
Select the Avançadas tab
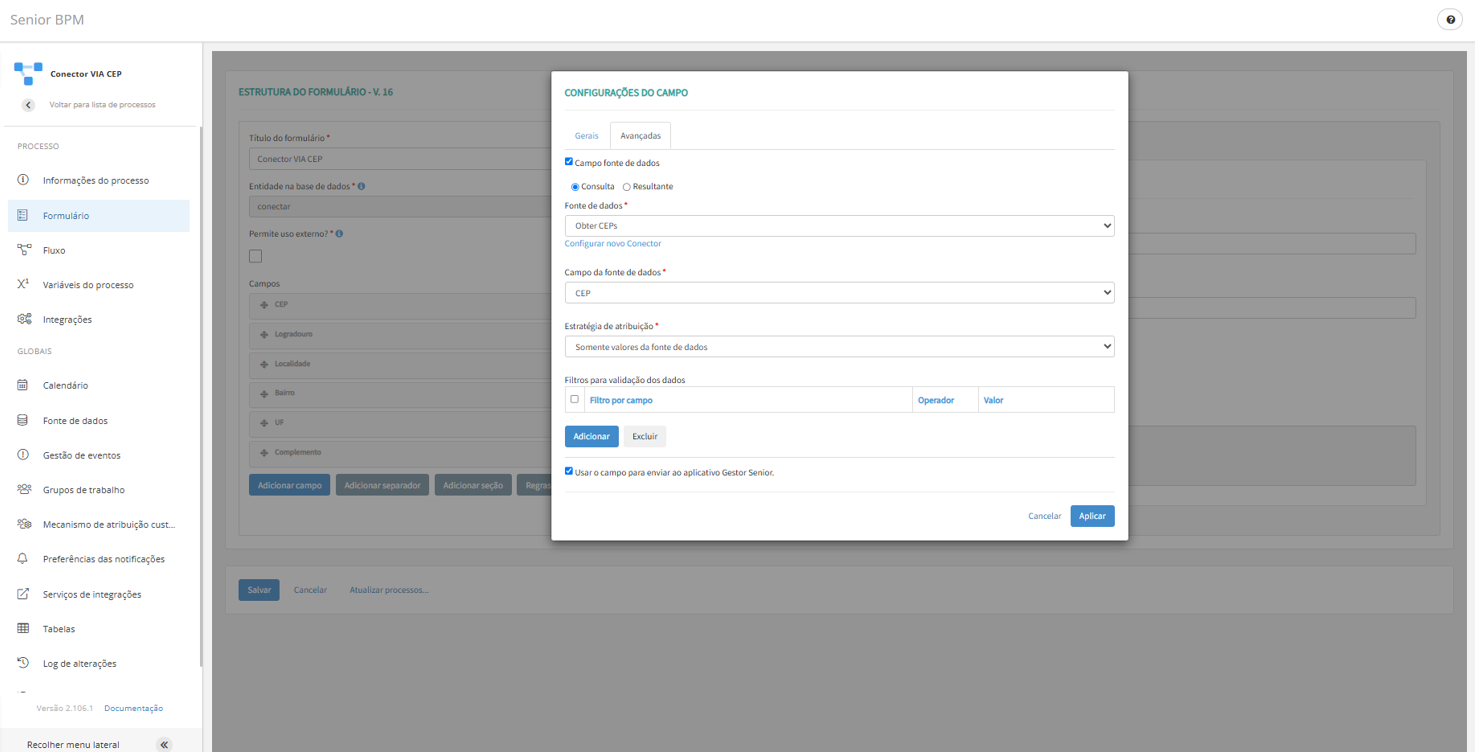(x=640, y=136)
